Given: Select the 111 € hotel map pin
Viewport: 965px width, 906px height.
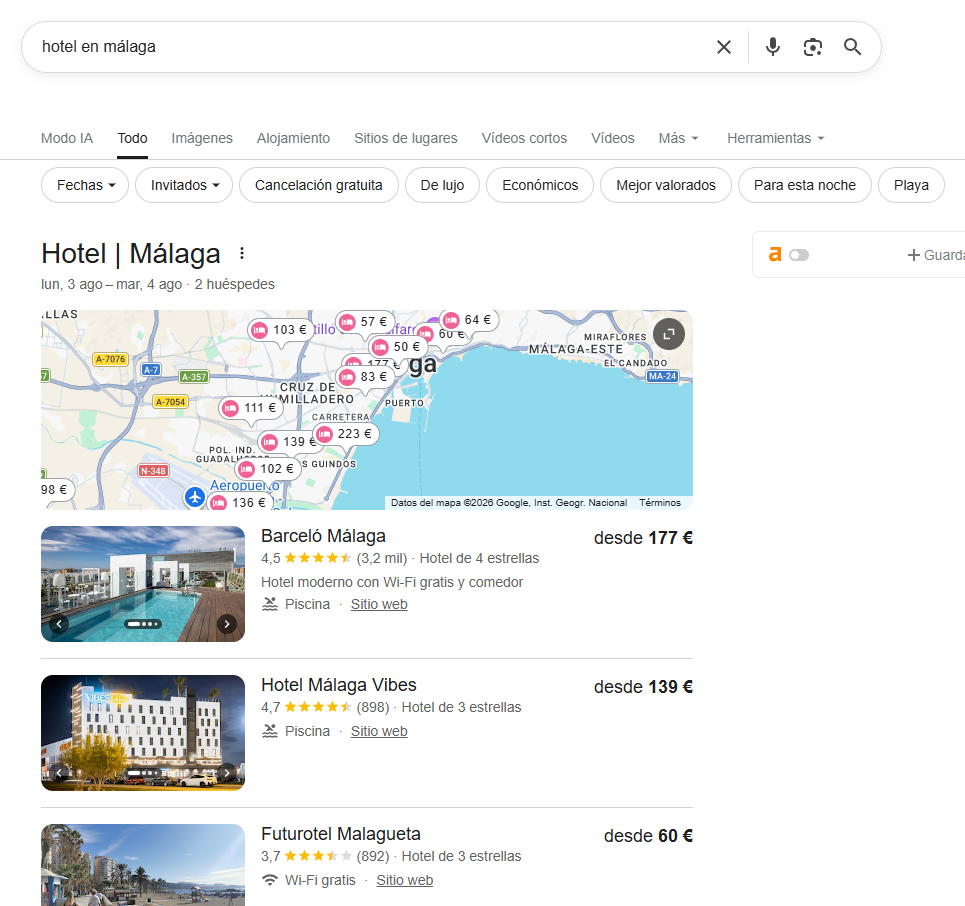Looking at the screenshot, I should tap(251, 408).
